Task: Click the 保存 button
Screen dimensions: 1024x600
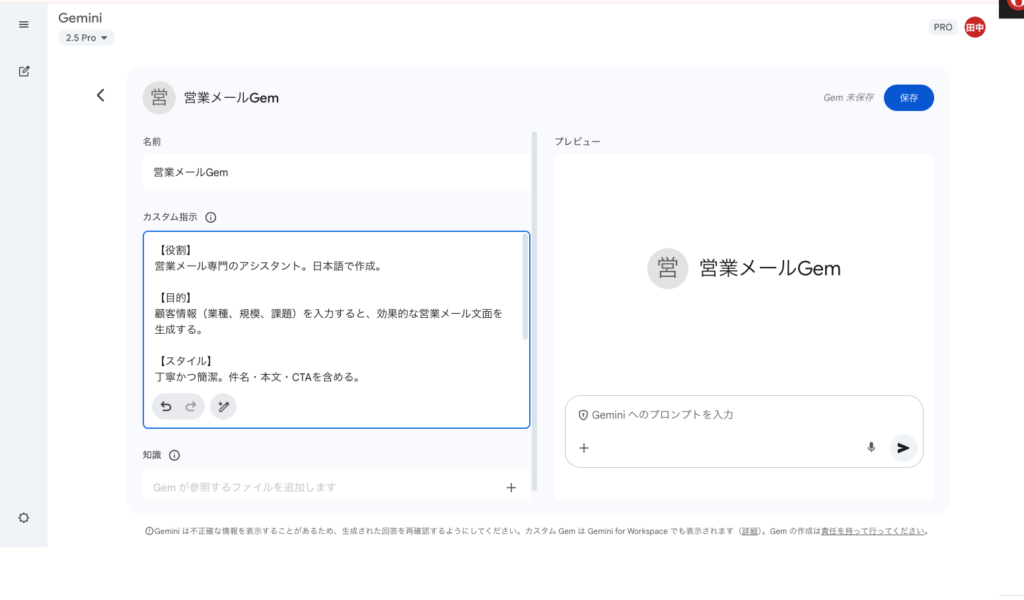Action: point(908,98)
